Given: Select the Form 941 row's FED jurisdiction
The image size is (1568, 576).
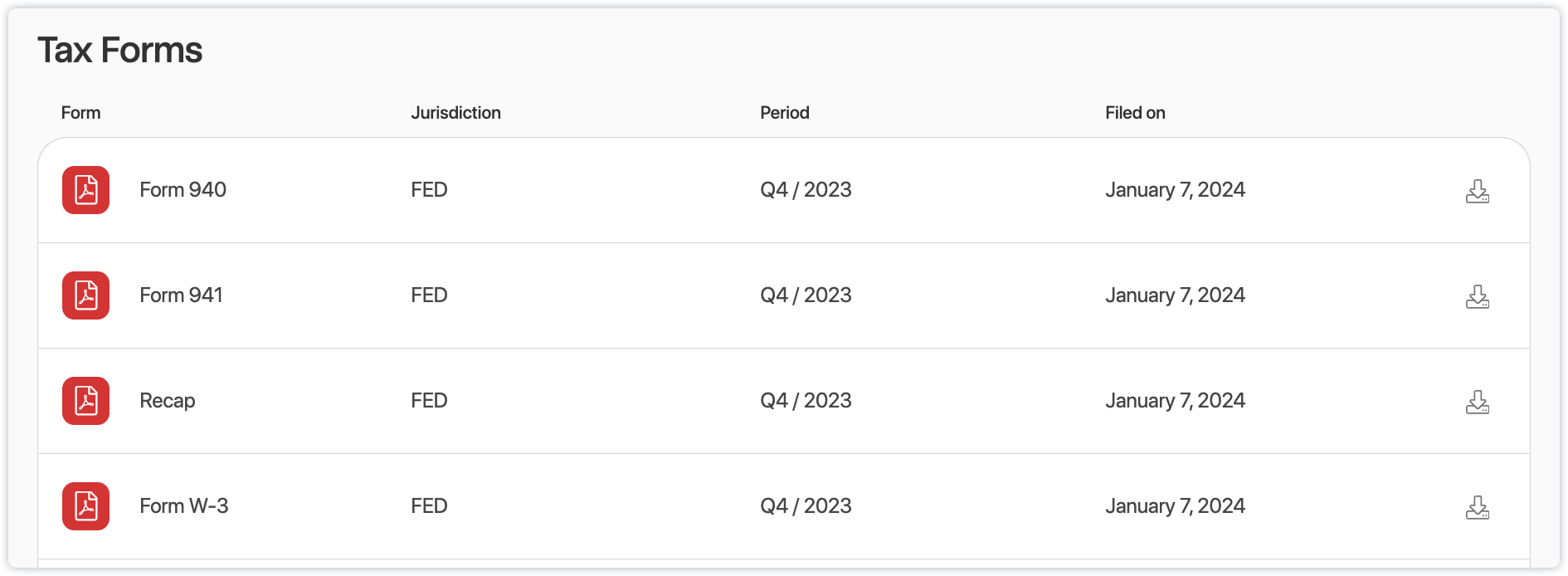Looking at the screenshot, I should [x=429, y=295].
